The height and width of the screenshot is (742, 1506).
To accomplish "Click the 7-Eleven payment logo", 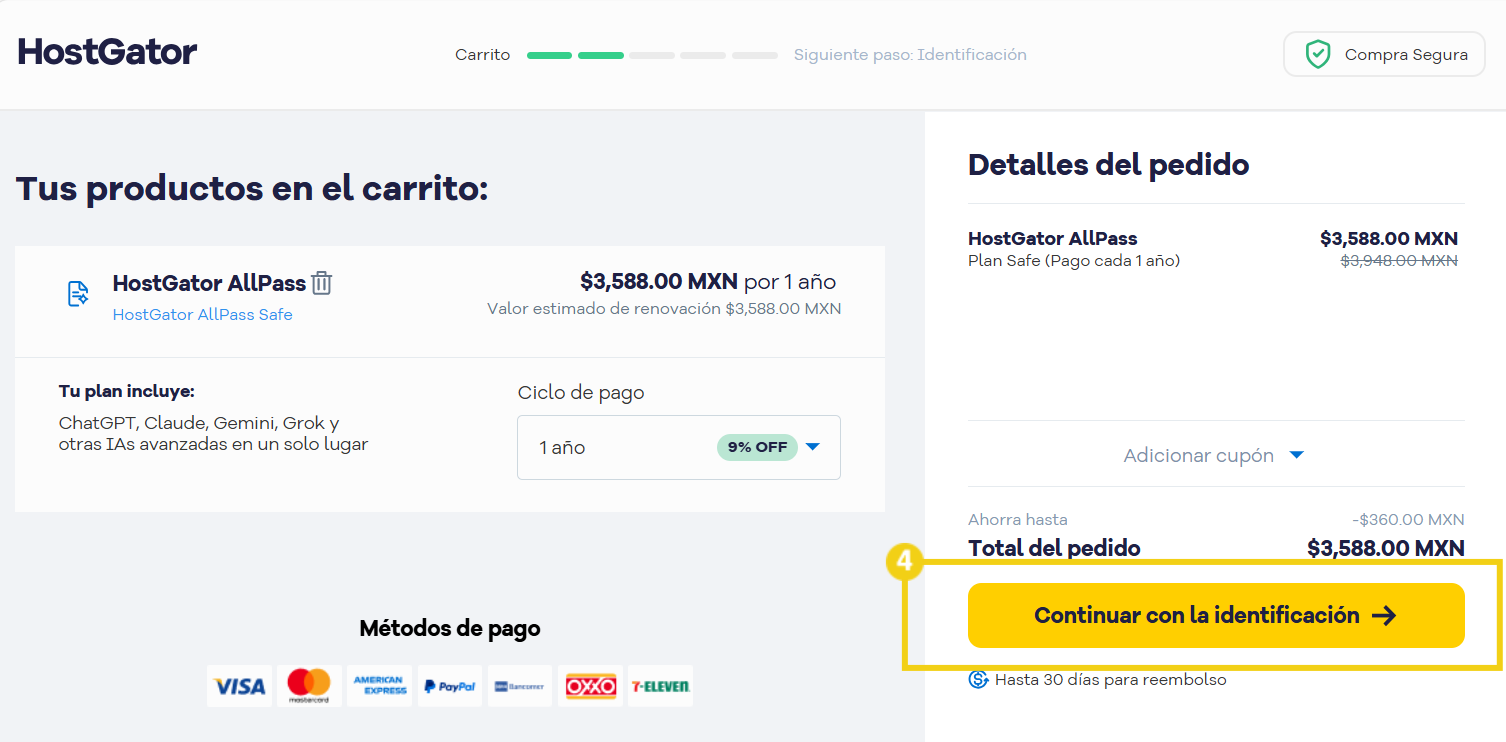I will (660, 686).
